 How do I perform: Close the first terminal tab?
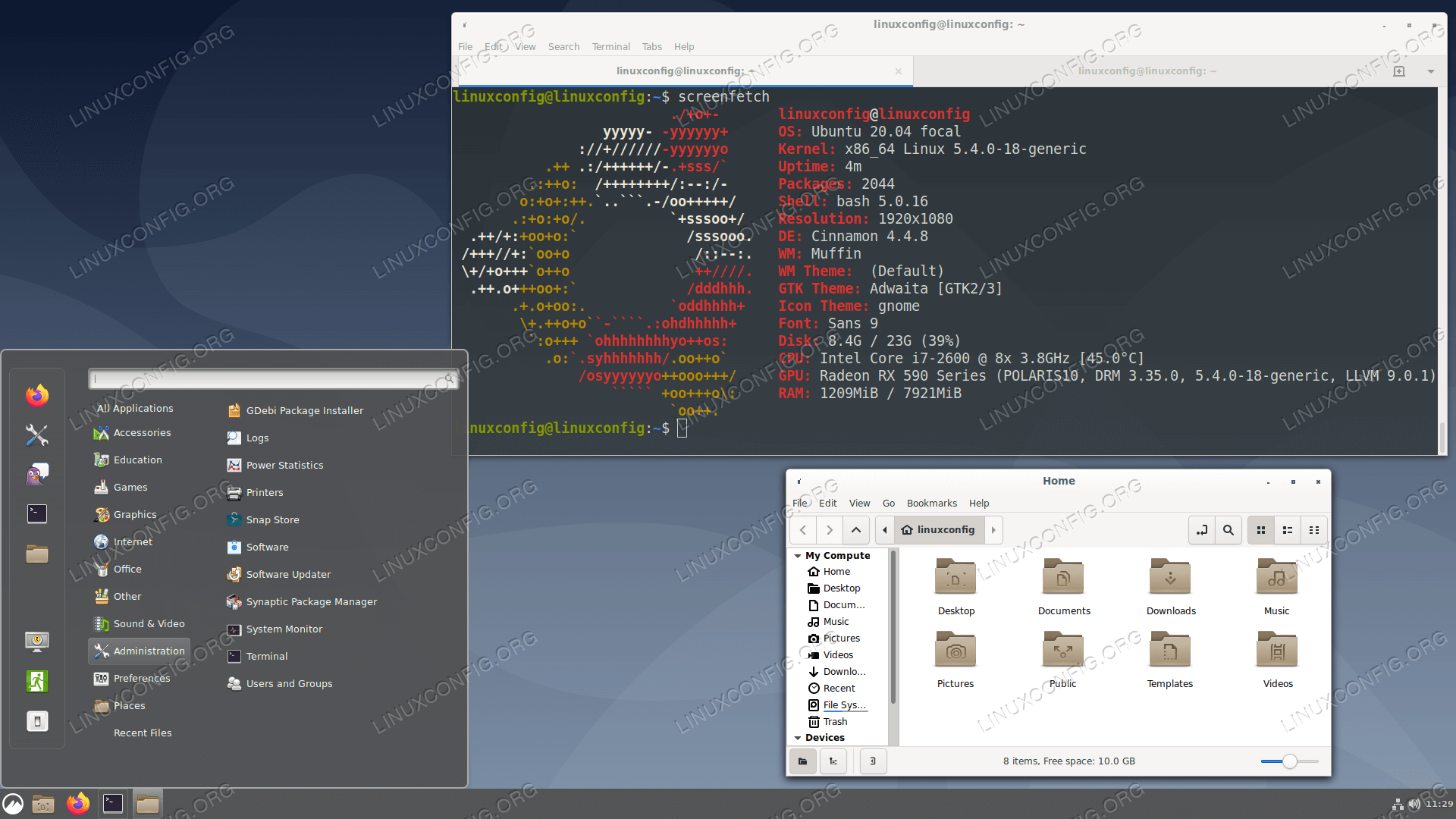[899, 71]
